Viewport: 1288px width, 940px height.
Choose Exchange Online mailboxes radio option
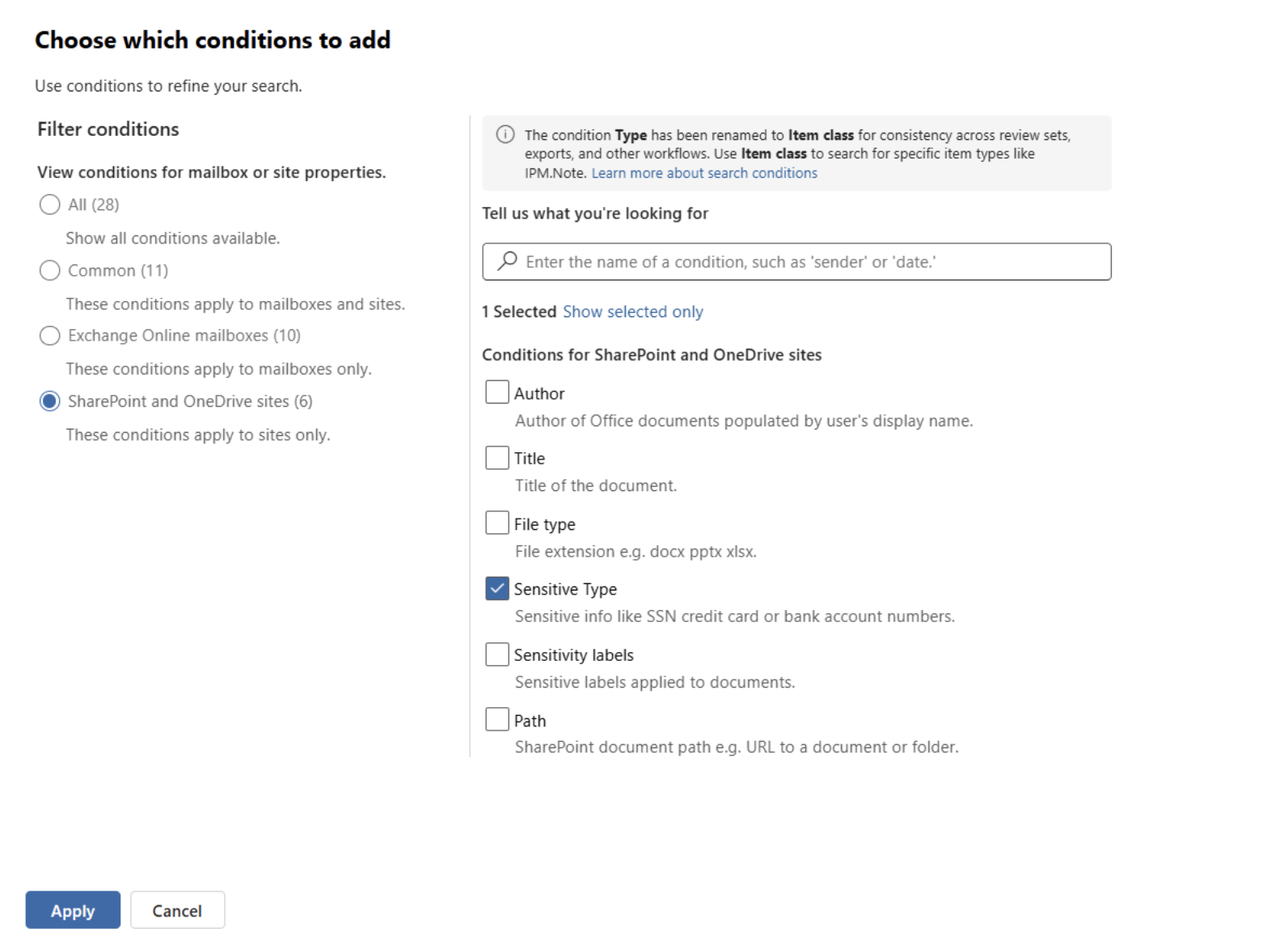coord(50,336)
